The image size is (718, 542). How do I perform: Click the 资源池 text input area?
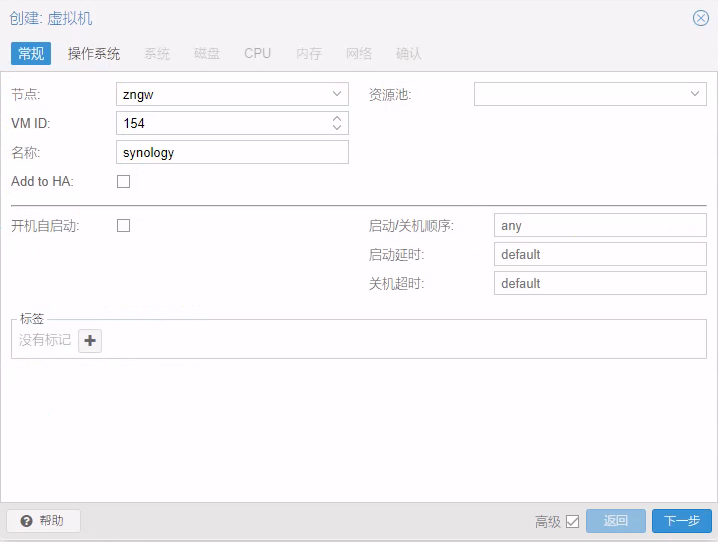coord(578,94)
